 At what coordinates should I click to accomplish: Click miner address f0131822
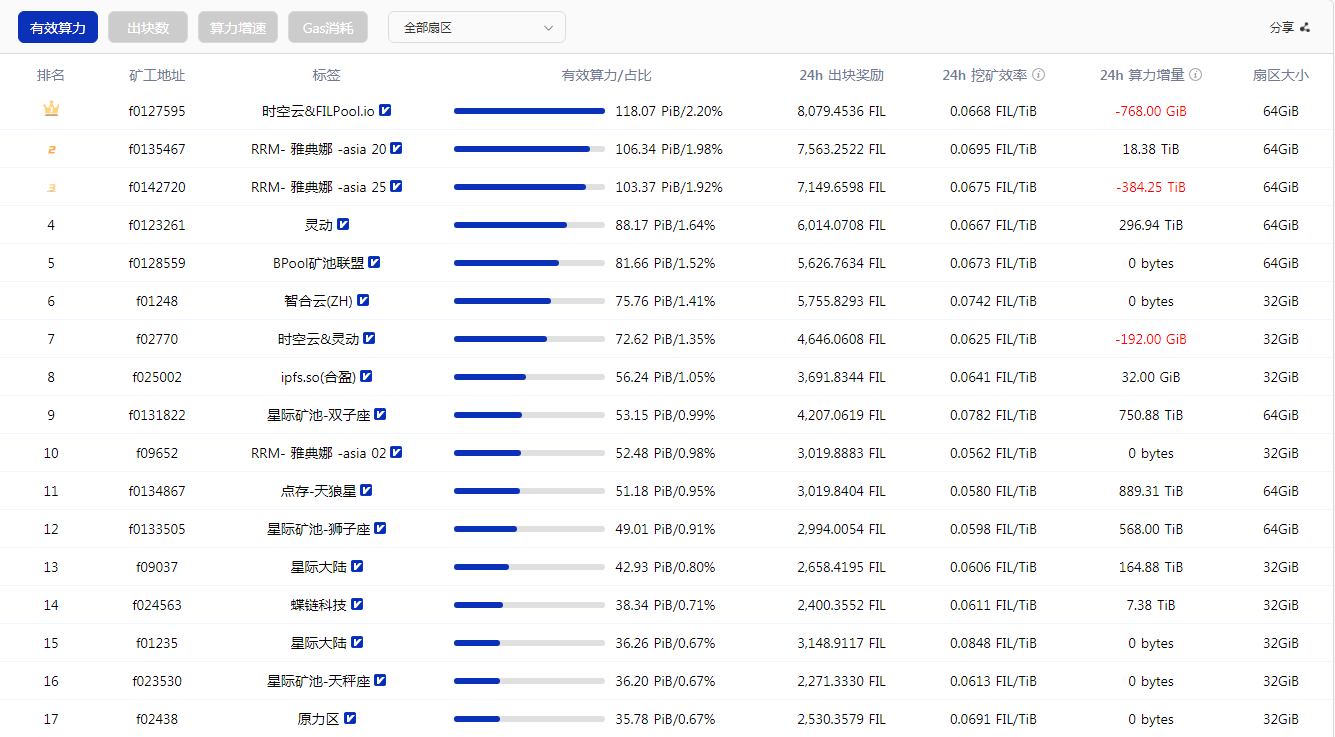157,415
